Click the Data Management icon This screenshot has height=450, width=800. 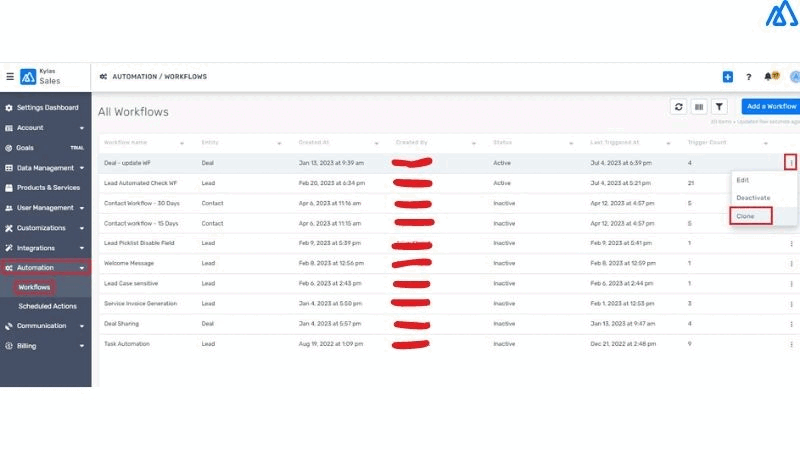pyautogui.click(x=9, y=168)
